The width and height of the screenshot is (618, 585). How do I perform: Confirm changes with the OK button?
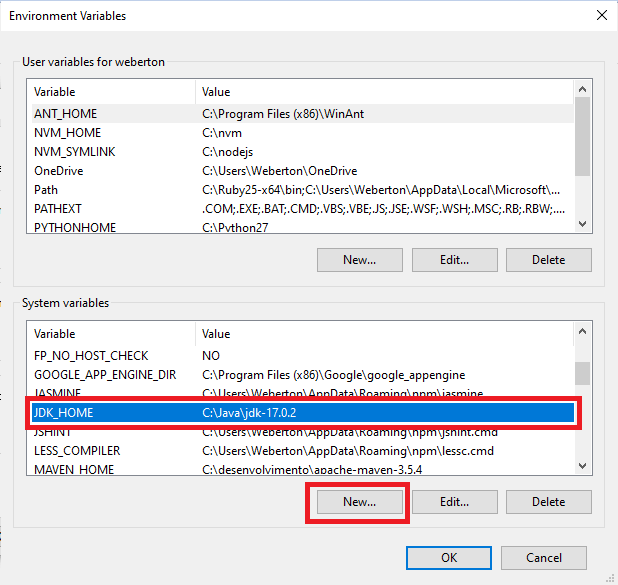[449, 558]
